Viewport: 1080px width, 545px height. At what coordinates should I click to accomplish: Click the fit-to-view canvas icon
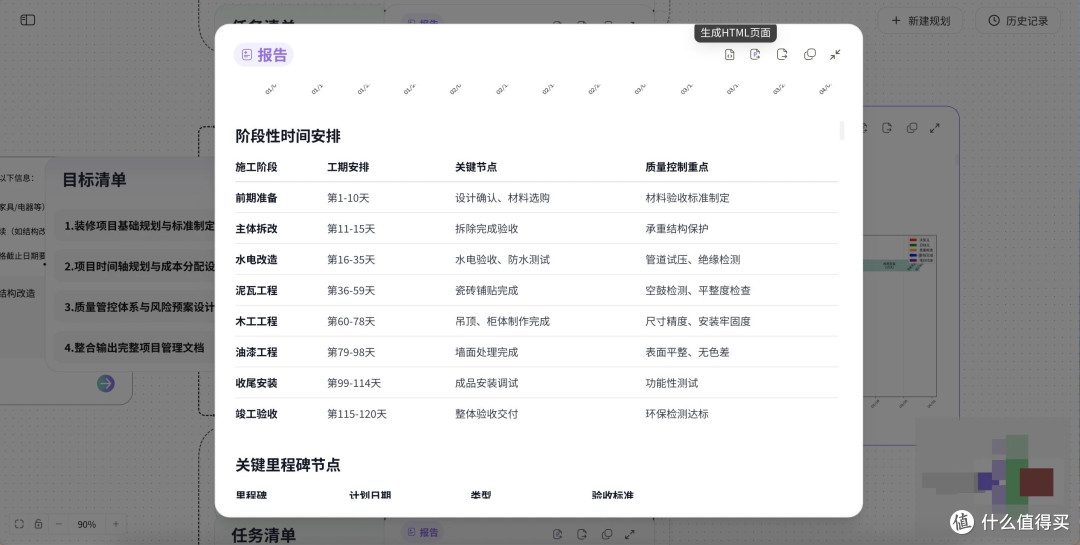pyautogui.click(x=19, y=524)
